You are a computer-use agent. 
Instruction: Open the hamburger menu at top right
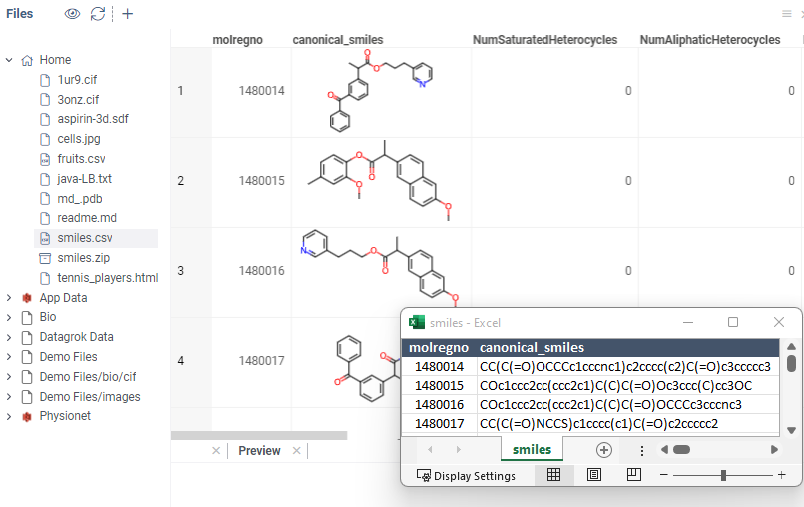[786, 14]
